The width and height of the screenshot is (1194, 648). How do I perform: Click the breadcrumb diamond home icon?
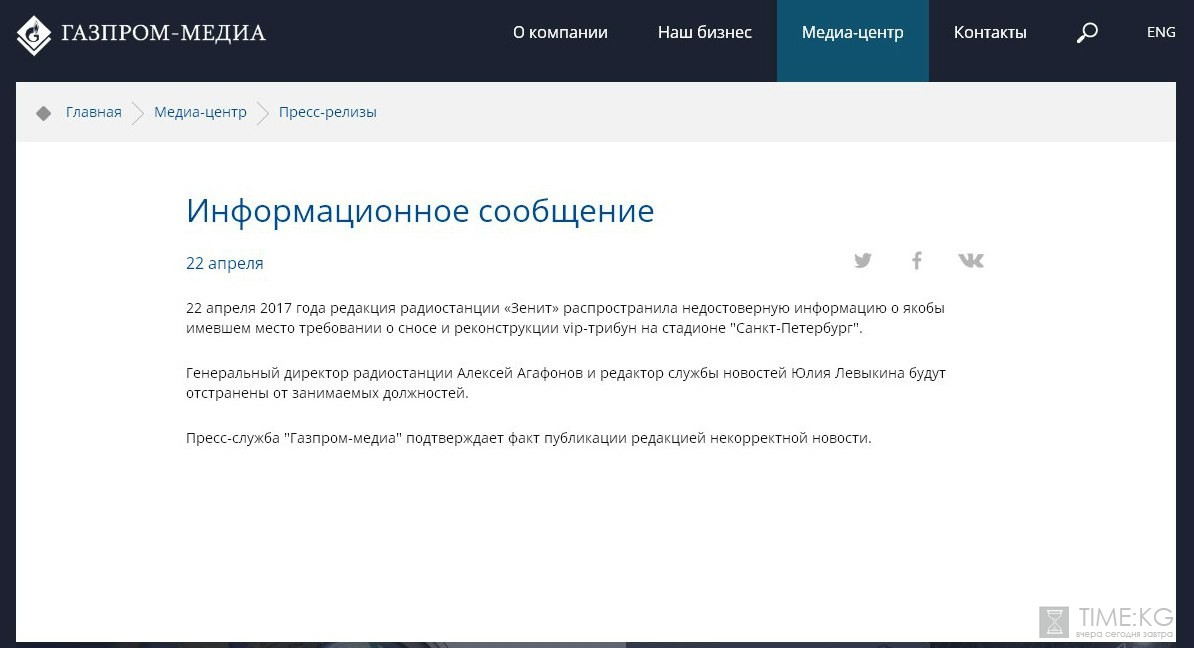click(43, 113)
